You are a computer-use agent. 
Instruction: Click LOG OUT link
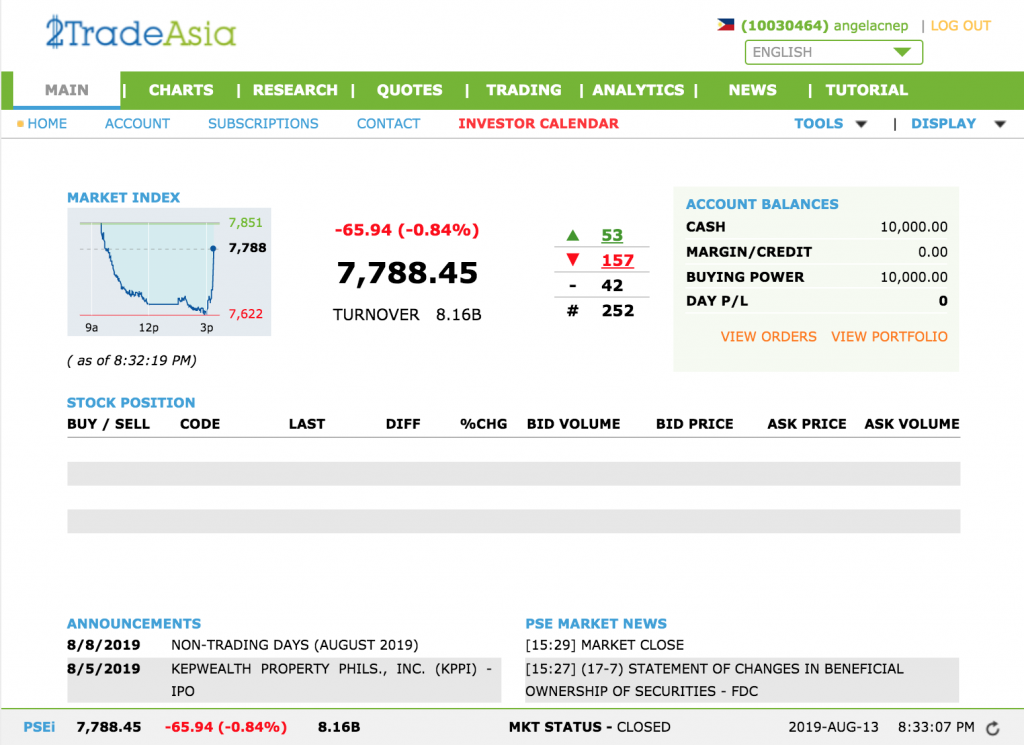(961, 25)
